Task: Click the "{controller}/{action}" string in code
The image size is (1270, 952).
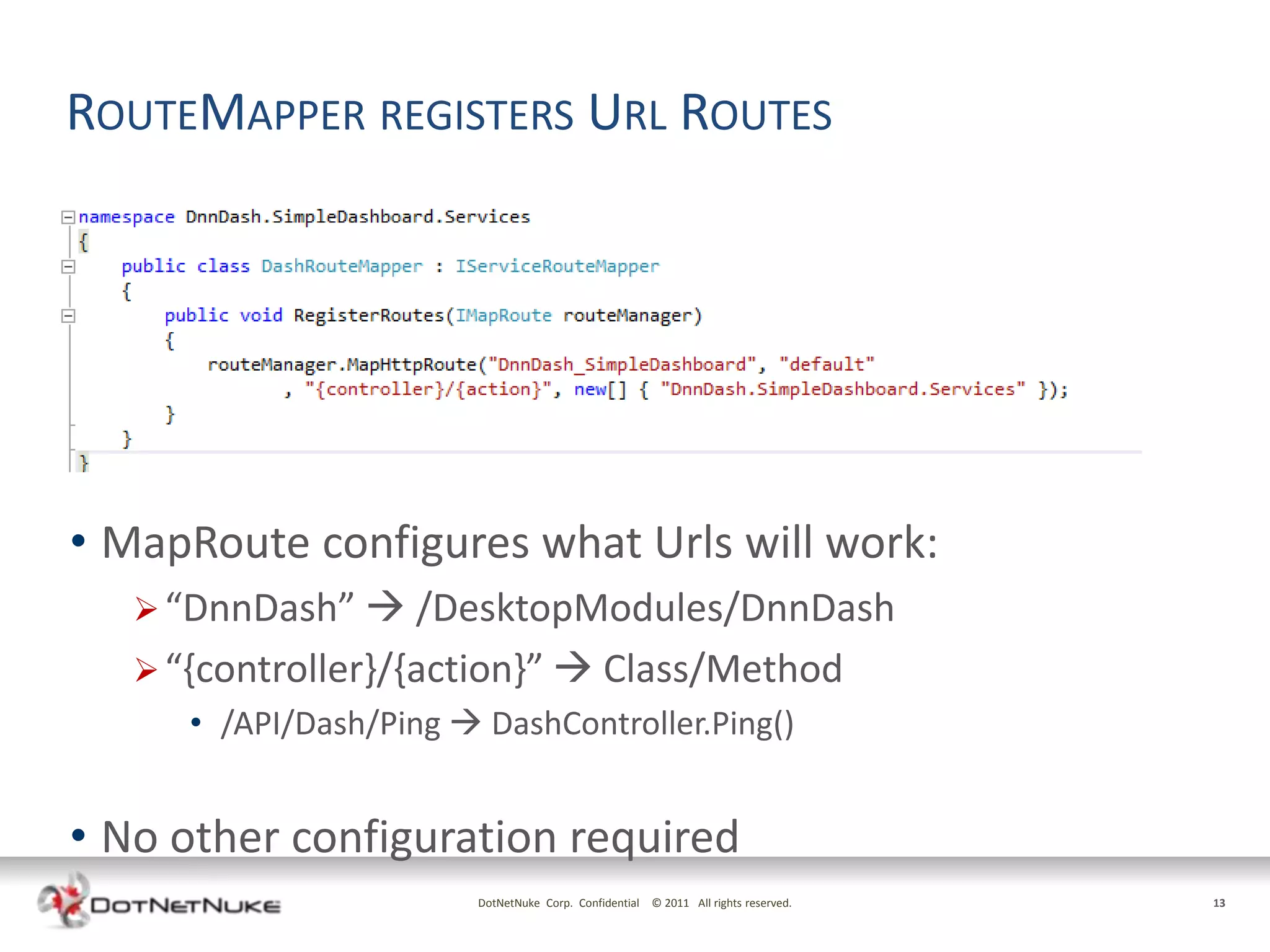Action: 428,389
